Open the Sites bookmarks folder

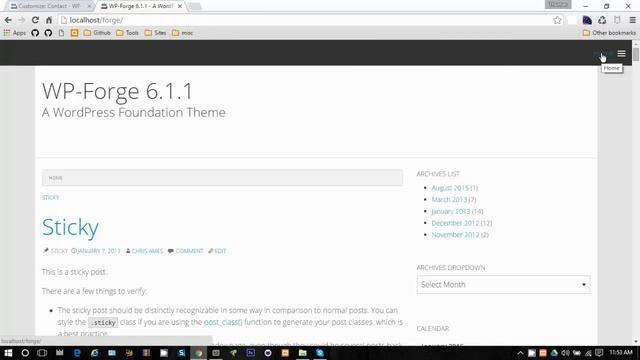156,33
